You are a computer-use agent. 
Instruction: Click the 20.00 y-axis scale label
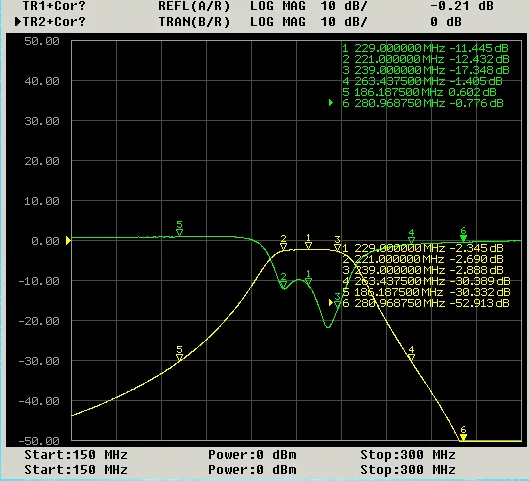coord(42,161)
